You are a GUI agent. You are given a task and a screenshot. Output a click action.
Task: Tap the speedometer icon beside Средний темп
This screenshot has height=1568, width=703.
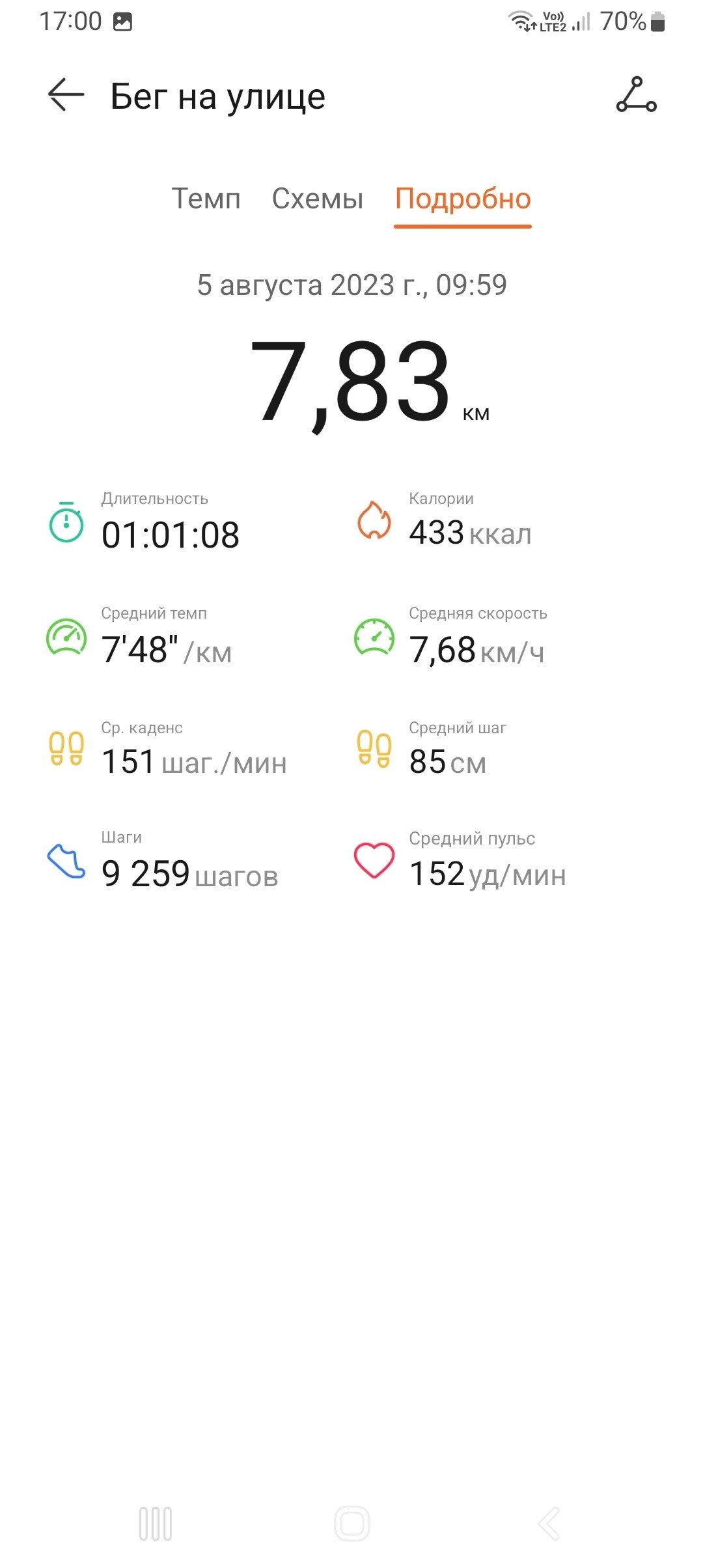(66, 637)
